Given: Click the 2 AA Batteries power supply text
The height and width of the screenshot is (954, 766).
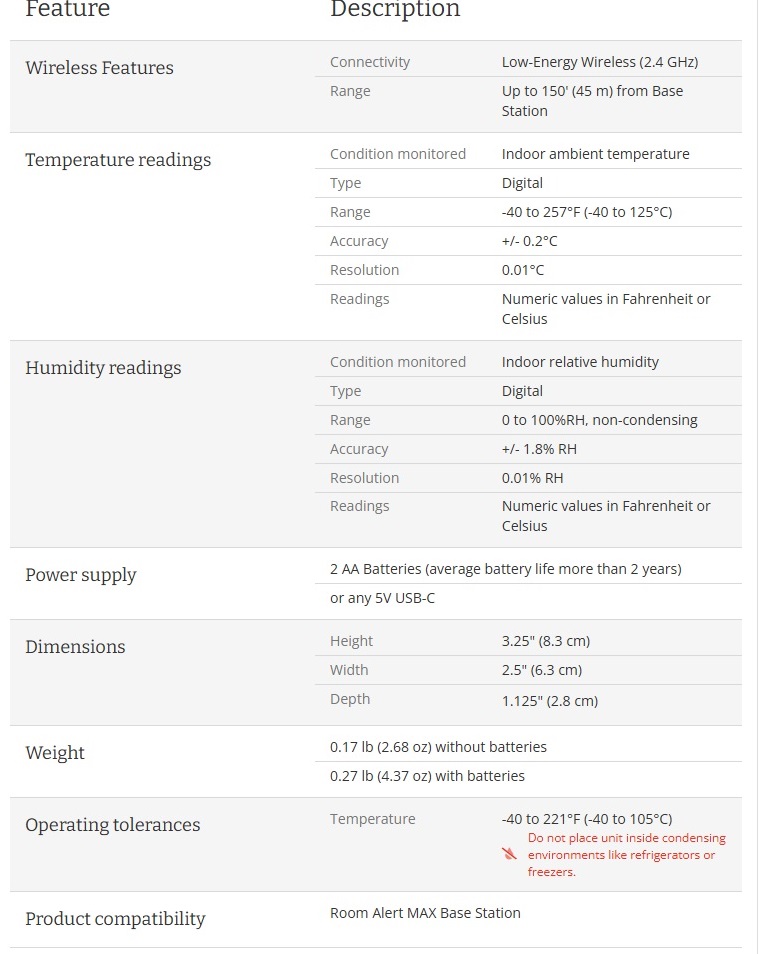Looking at the screenshot, I should coord(505,569).
